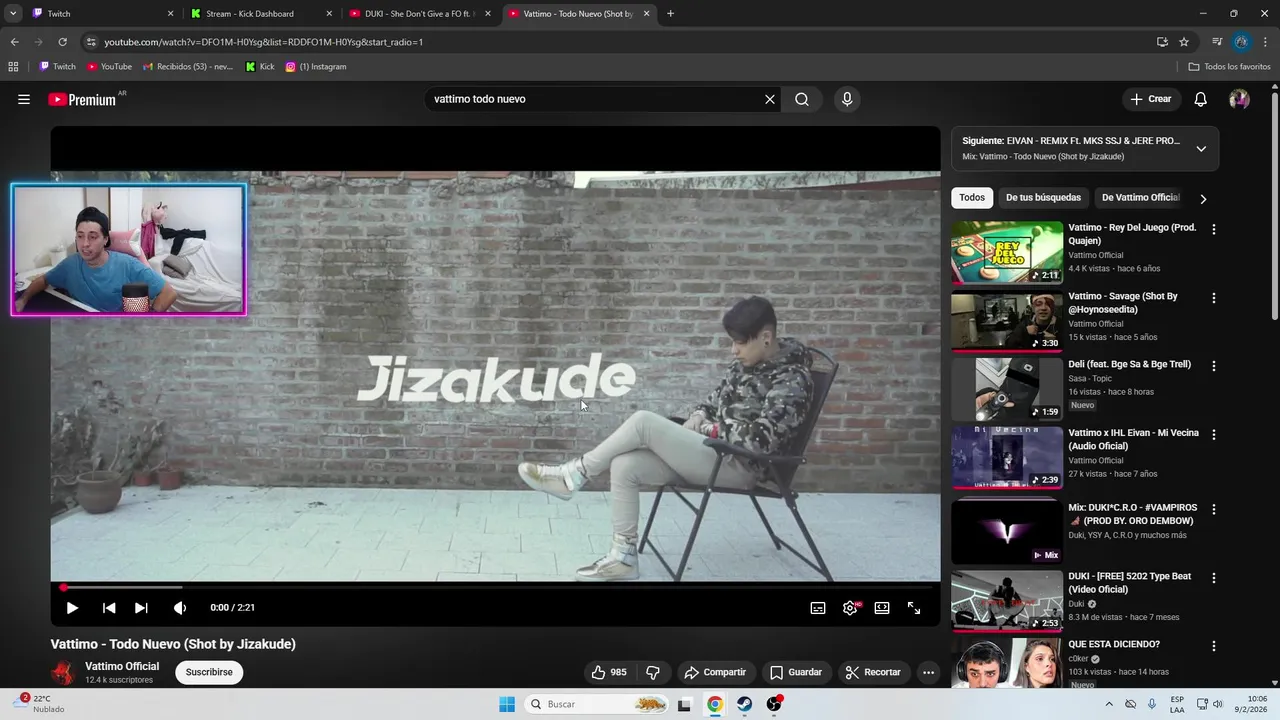Select De tus búsquedas chip
The image size is (1280, 720).
[1043, 198]
